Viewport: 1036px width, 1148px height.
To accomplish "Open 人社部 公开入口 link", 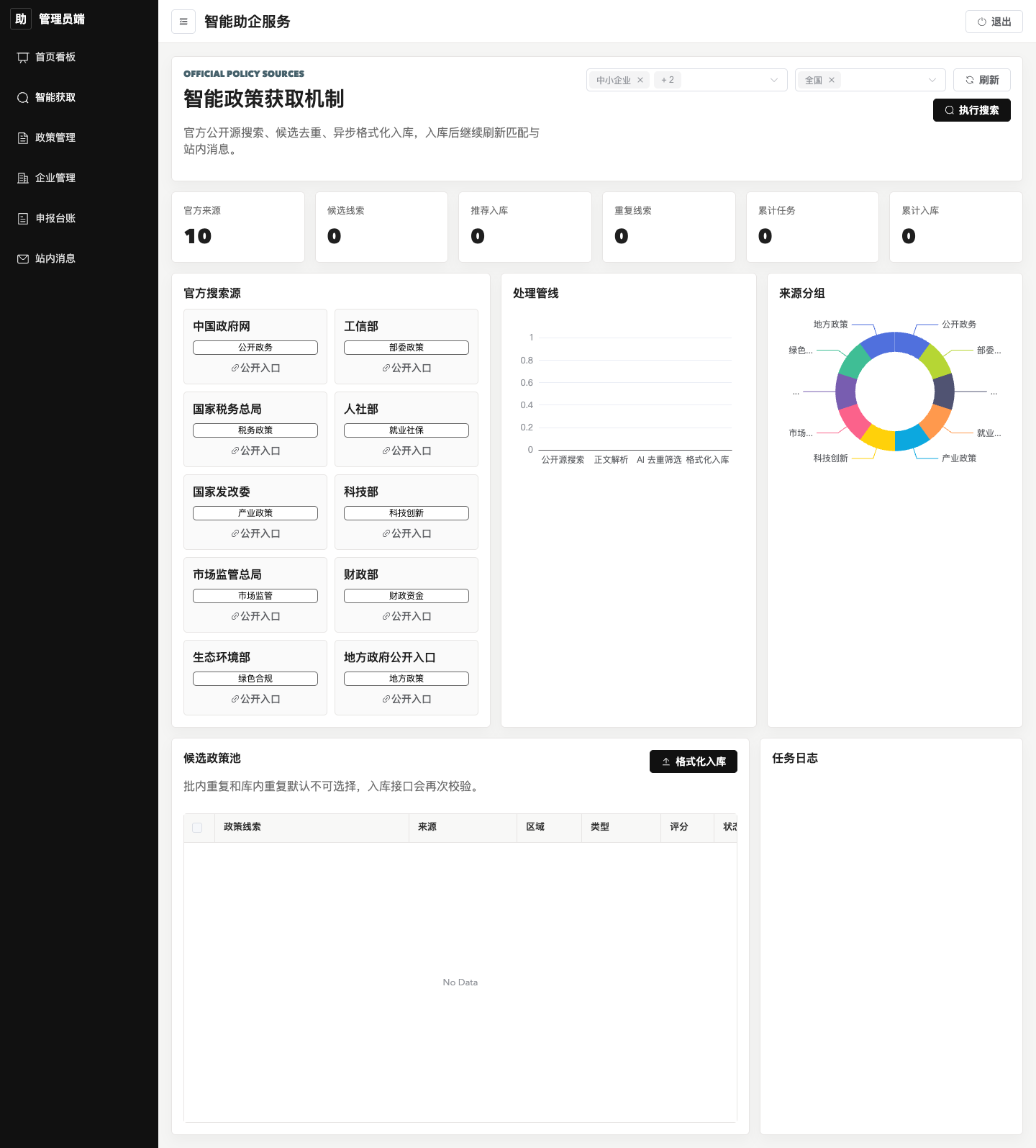I will click(406, 451).
